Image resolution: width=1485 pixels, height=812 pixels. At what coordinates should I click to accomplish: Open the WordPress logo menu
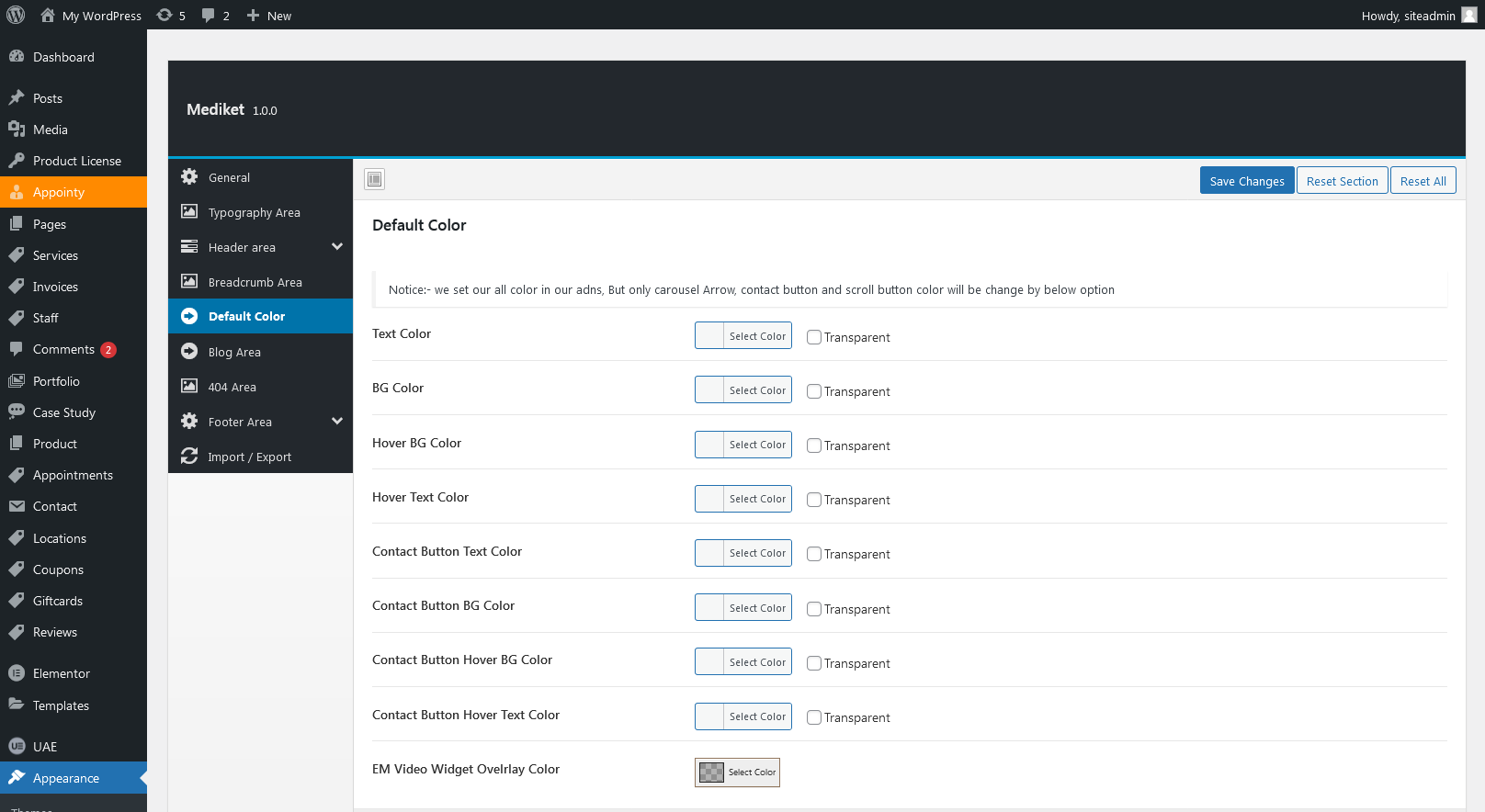(16, 15)
